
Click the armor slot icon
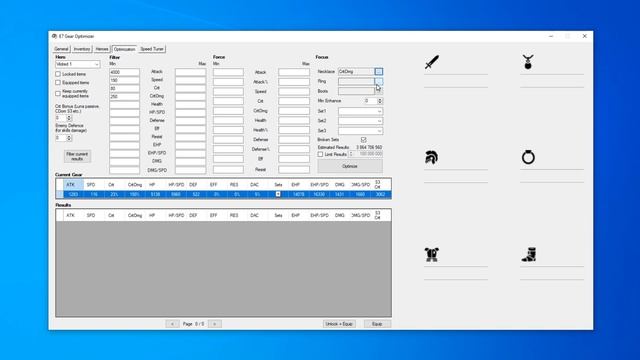click(x=431, y=254)
